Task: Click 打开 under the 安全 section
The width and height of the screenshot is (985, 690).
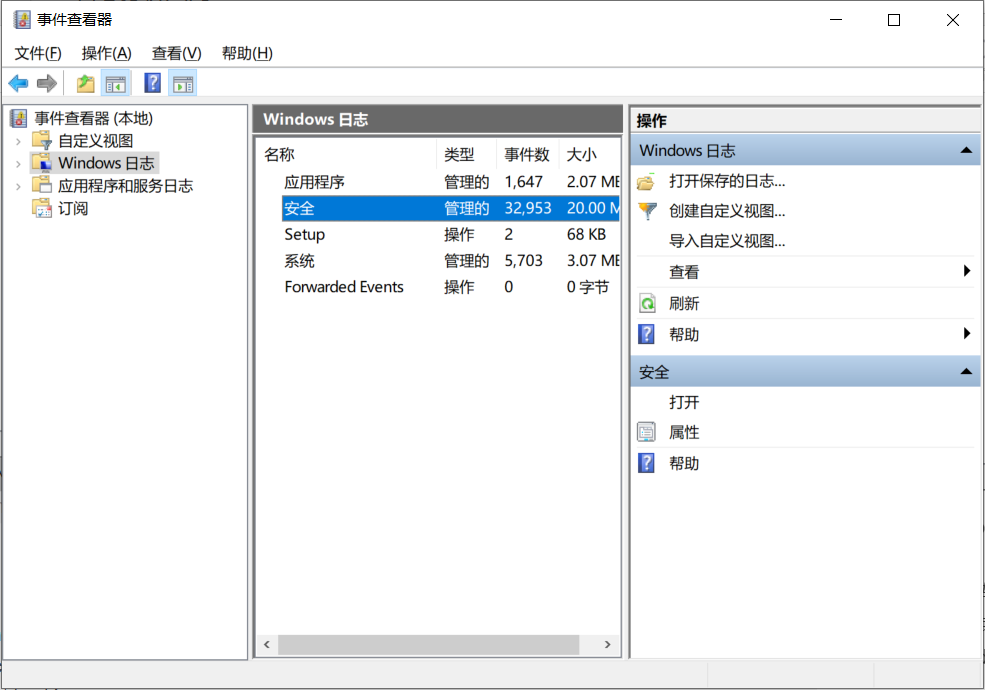Action: click(x=684, y=402)
